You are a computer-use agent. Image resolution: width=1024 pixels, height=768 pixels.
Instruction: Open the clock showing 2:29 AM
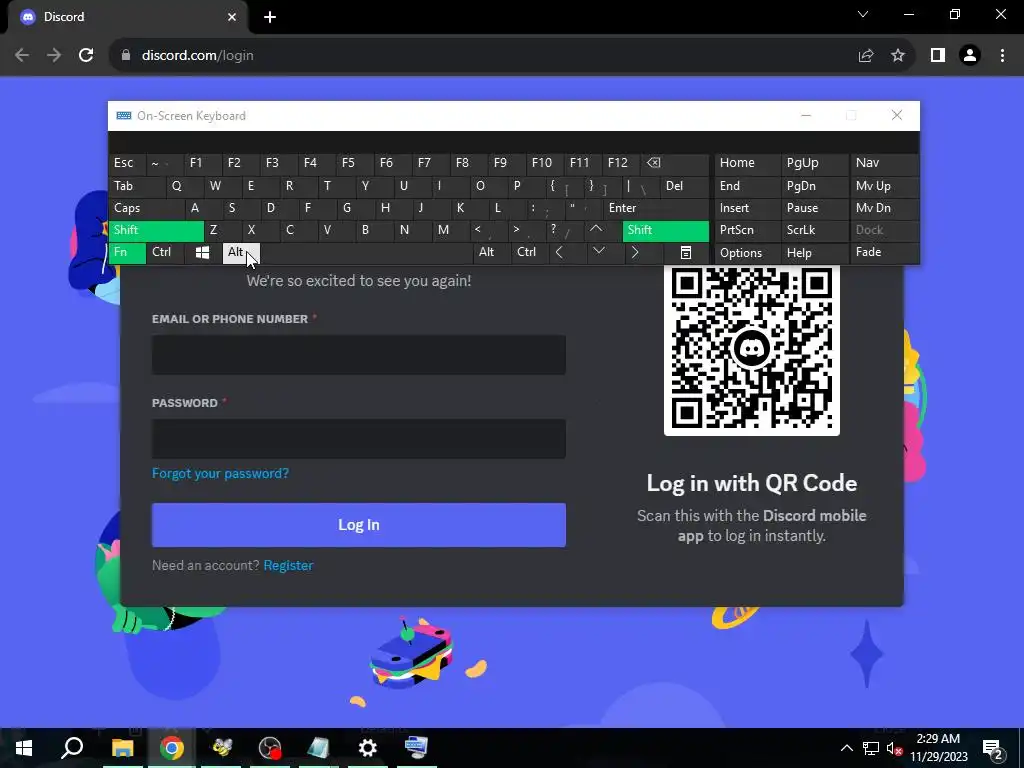[x=938, y=748]
